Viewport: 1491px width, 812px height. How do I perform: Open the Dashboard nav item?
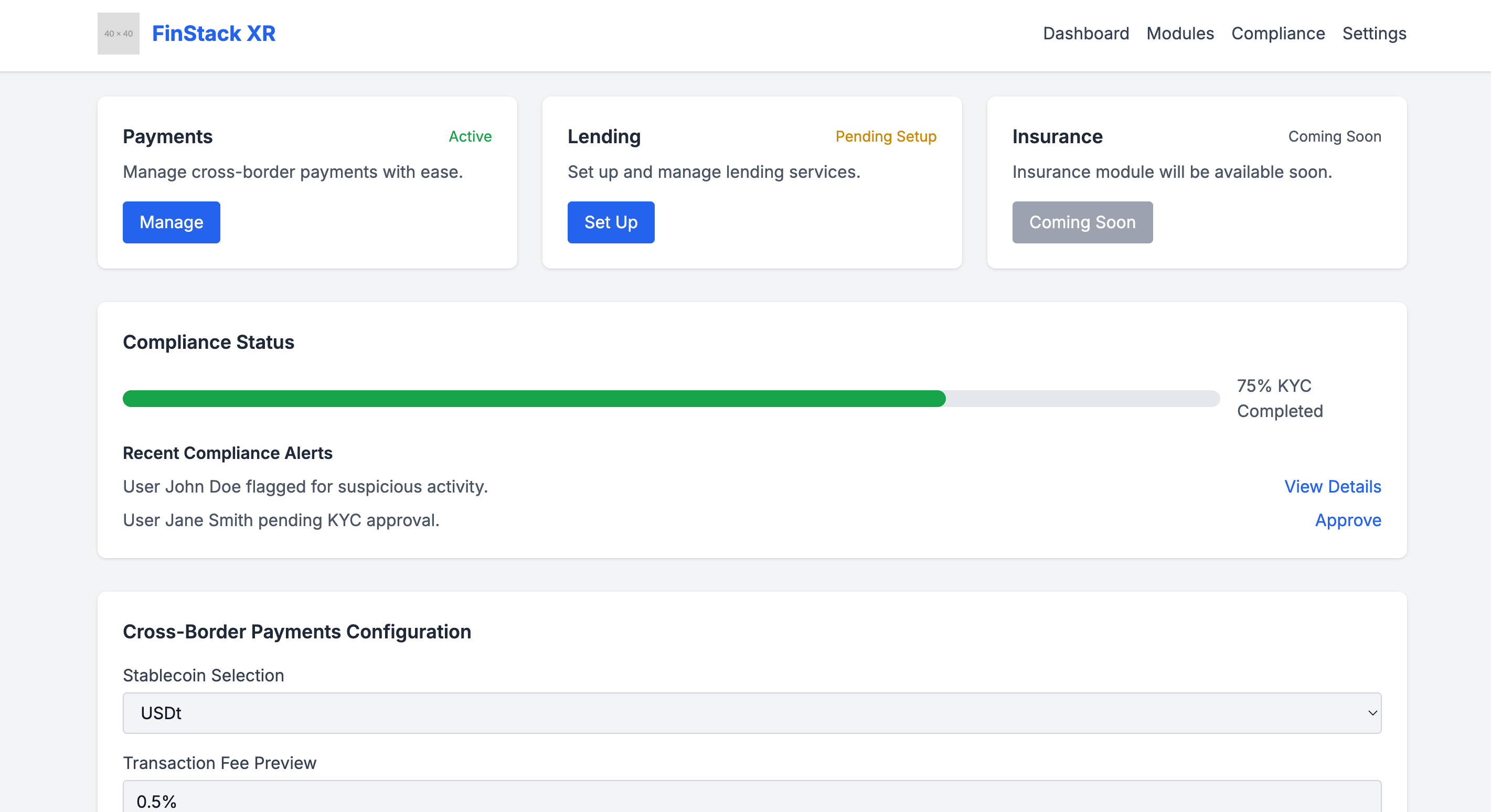(x=1085, y=34)
